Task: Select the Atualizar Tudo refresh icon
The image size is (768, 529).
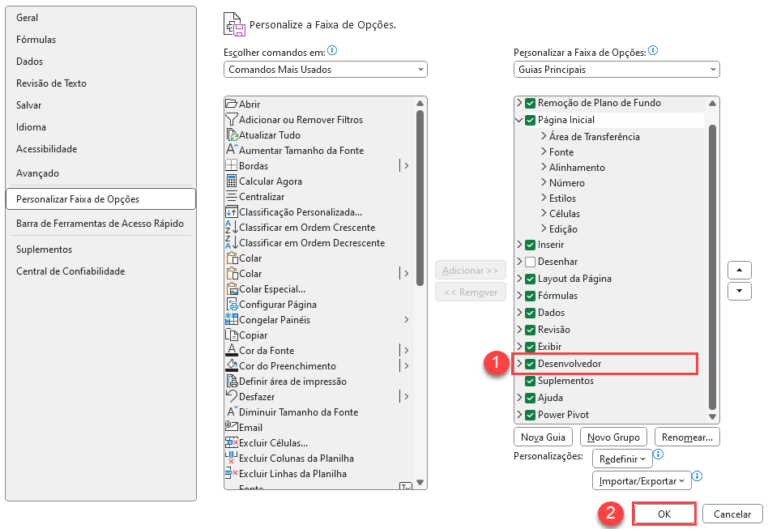Action: (232, 135)
